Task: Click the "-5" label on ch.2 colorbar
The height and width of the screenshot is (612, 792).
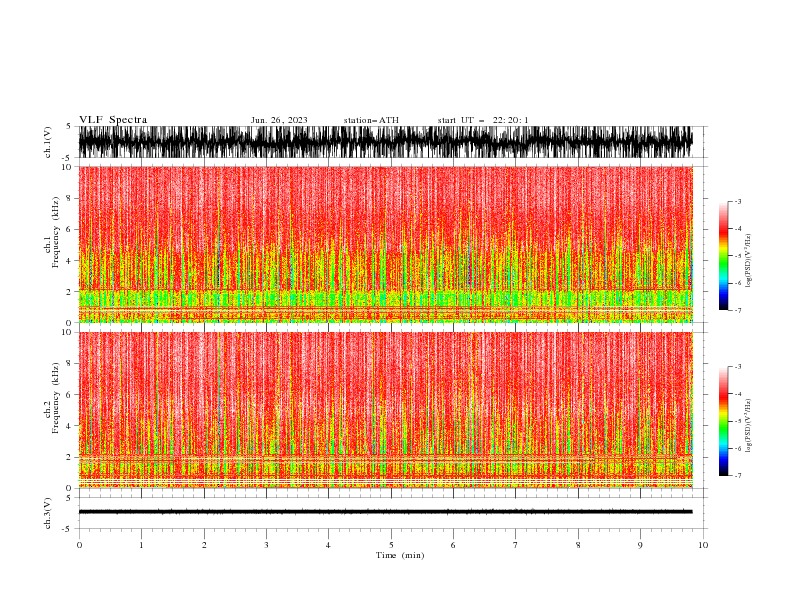Action: [x=738, y=421]
